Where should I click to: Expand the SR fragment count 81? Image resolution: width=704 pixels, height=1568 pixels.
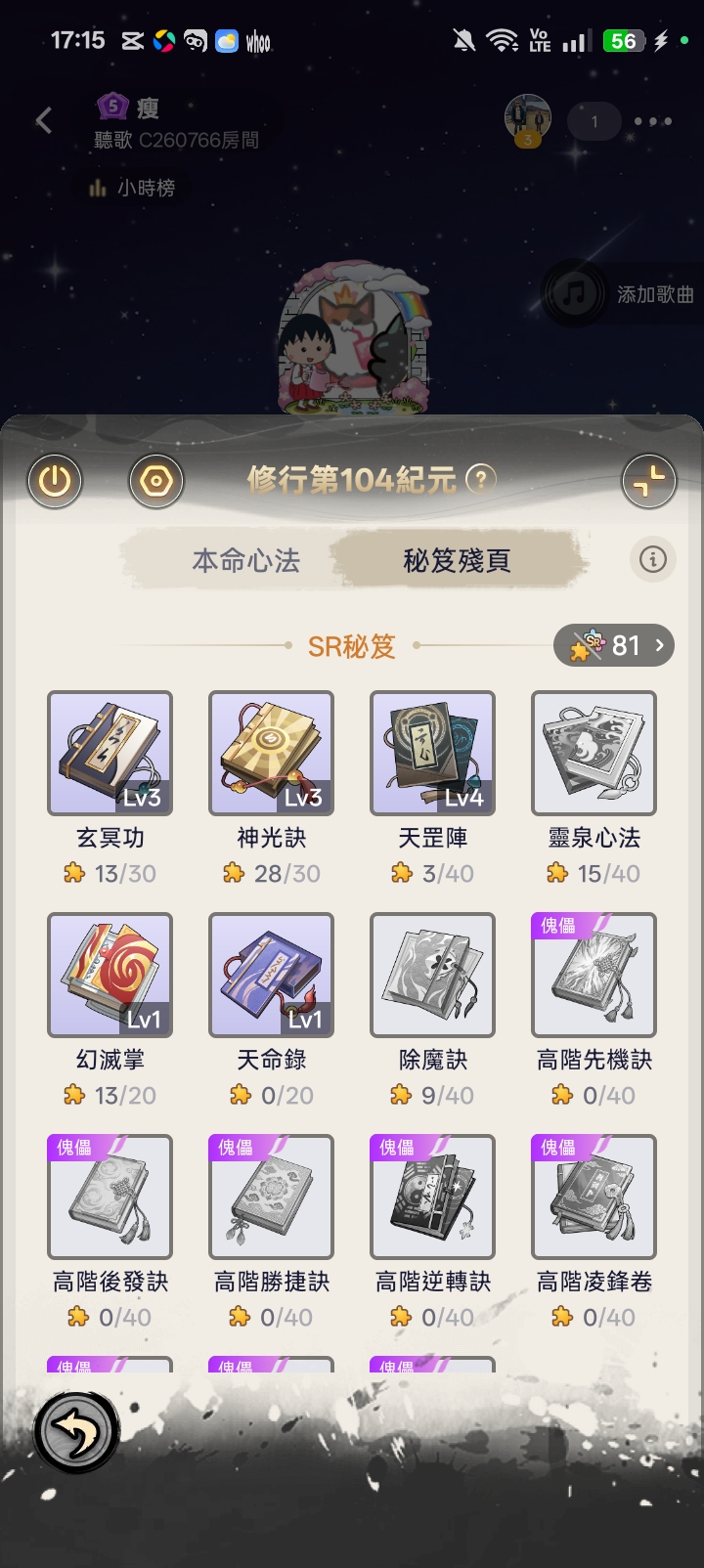(614, 645)
